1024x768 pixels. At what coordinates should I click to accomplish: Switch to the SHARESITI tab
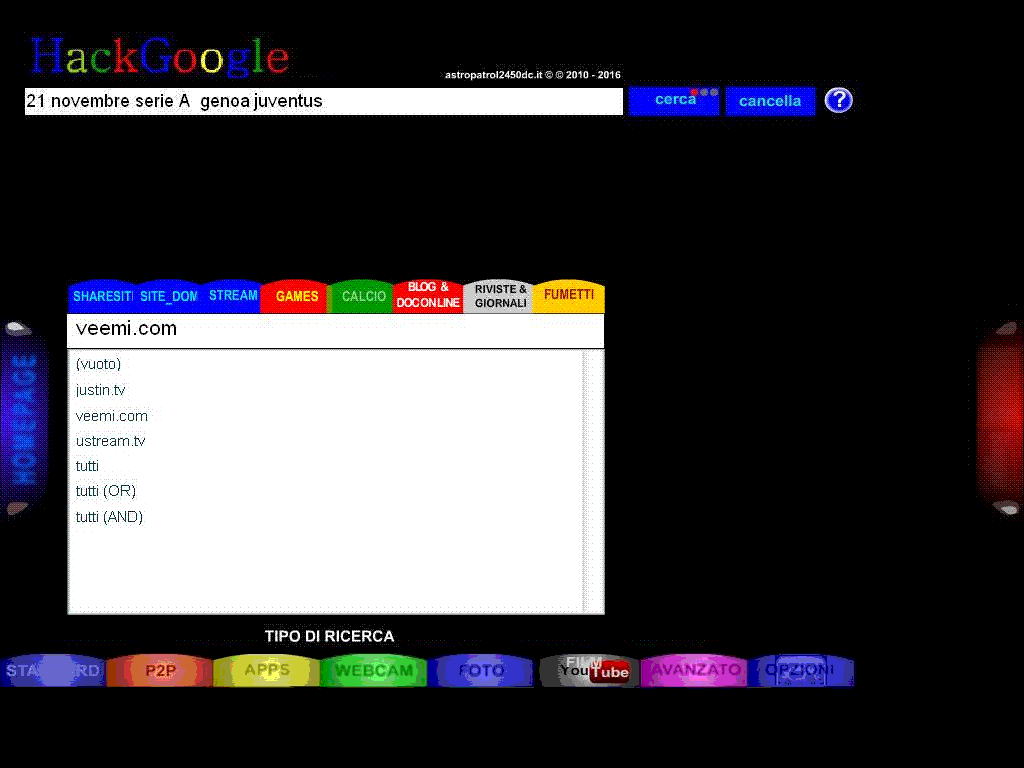(102, 296)
